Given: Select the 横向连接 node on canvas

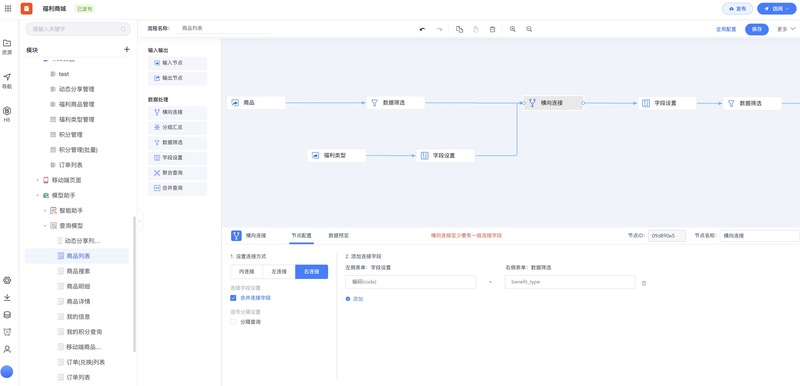Looking at the screenshot, I should point(554,102).
